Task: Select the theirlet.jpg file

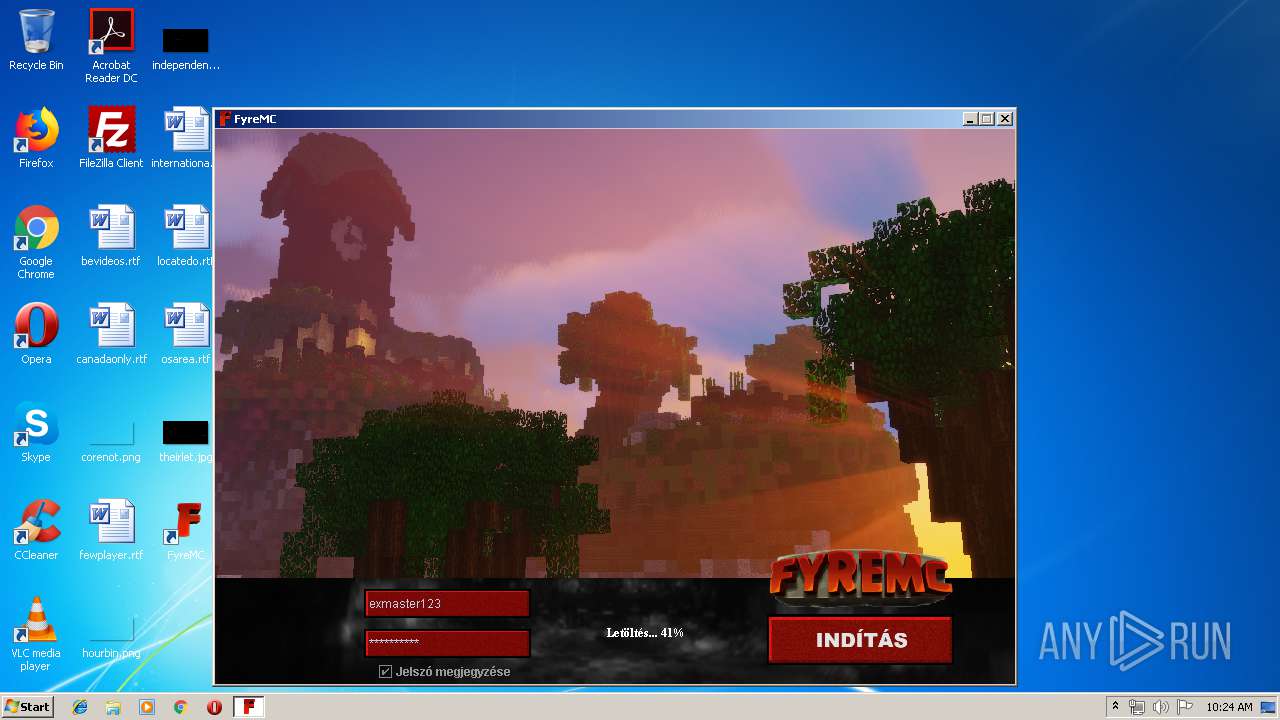Action: pyautogui.click(x=186, y=440)
